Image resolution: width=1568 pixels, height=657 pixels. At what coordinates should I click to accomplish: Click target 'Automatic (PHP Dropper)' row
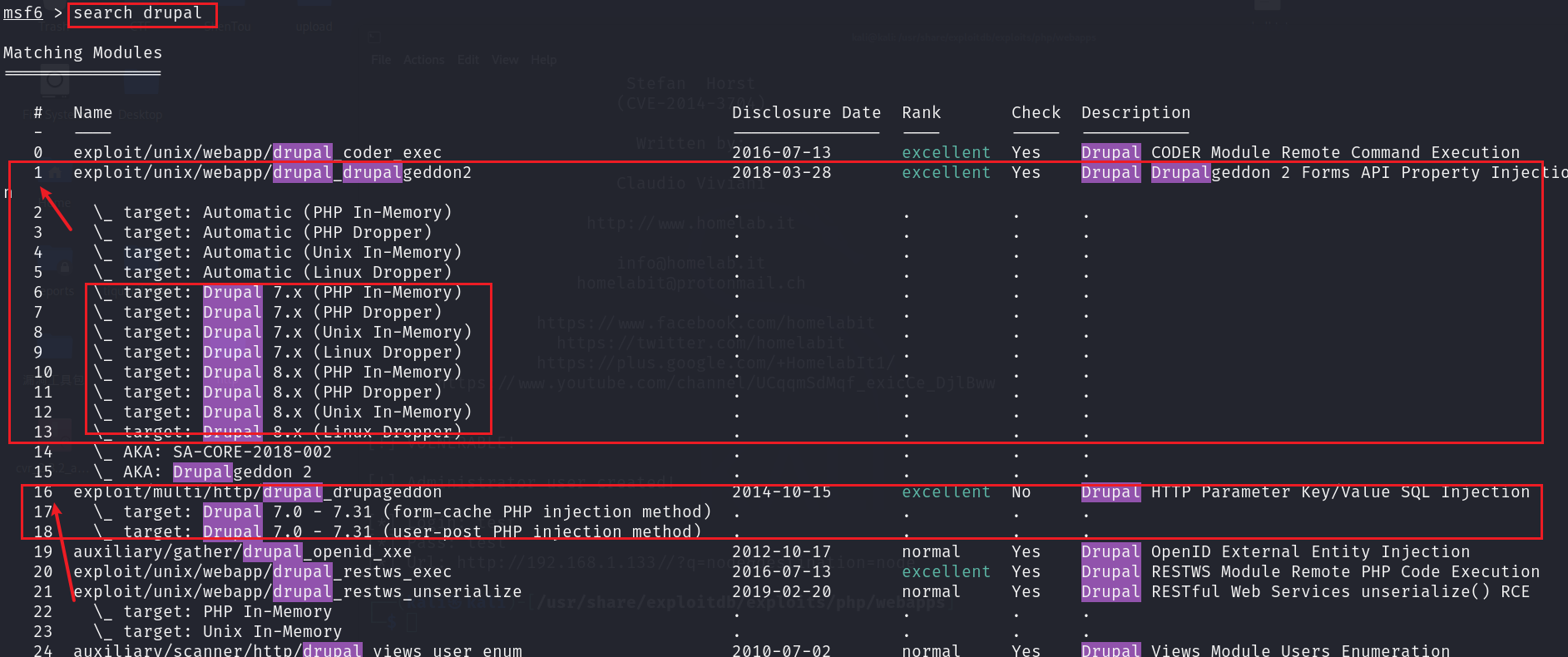[x=263, y=232]
